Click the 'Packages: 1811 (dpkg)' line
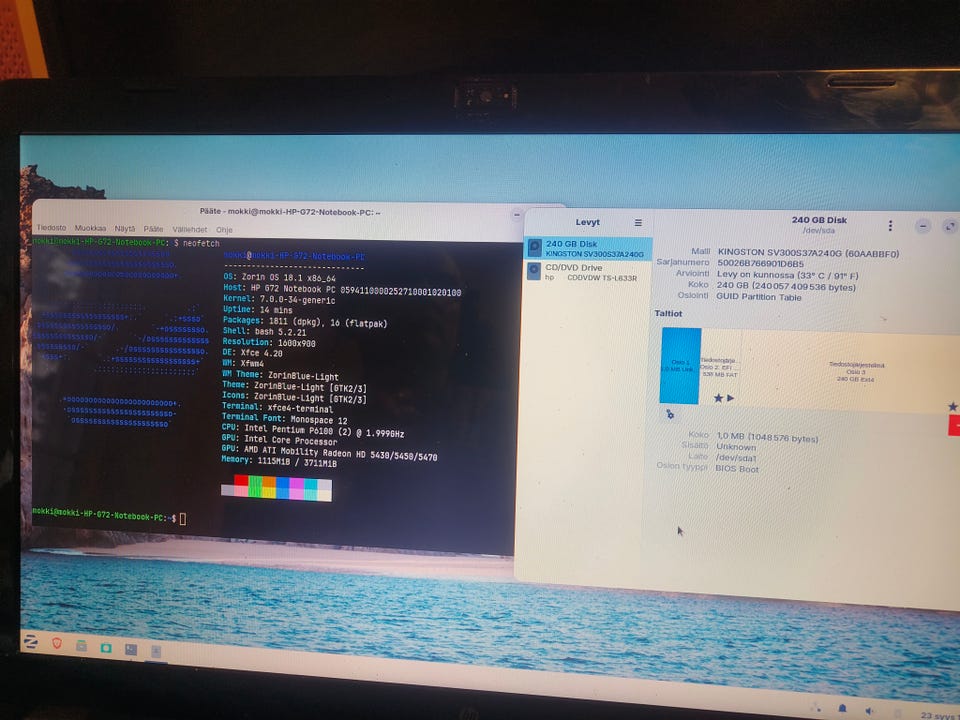Viewport: 960px width, 720px height. pos(305,321)
